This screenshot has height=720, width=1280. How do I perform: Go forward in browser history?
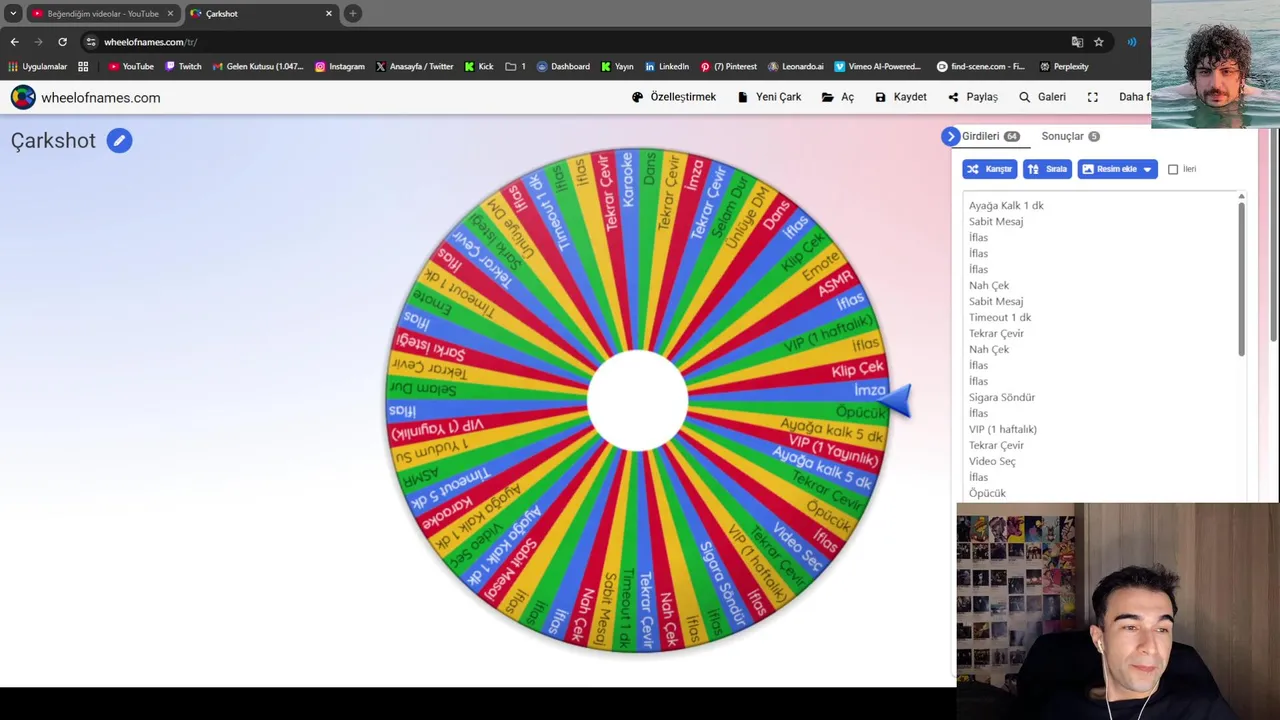[38, 42]
